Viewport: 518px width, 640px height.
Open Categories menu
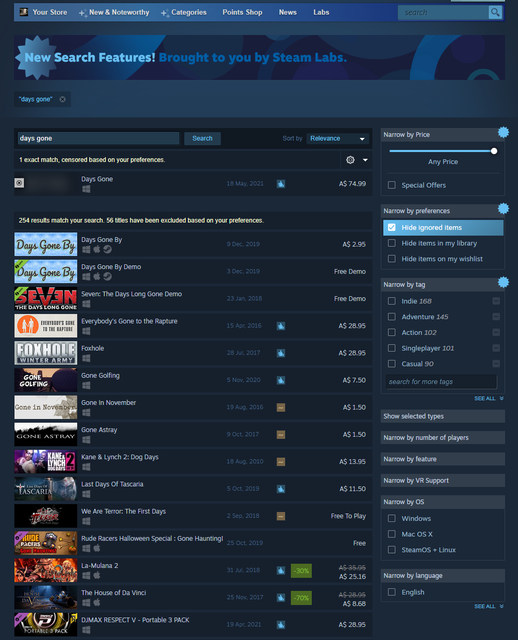(189, 12)
